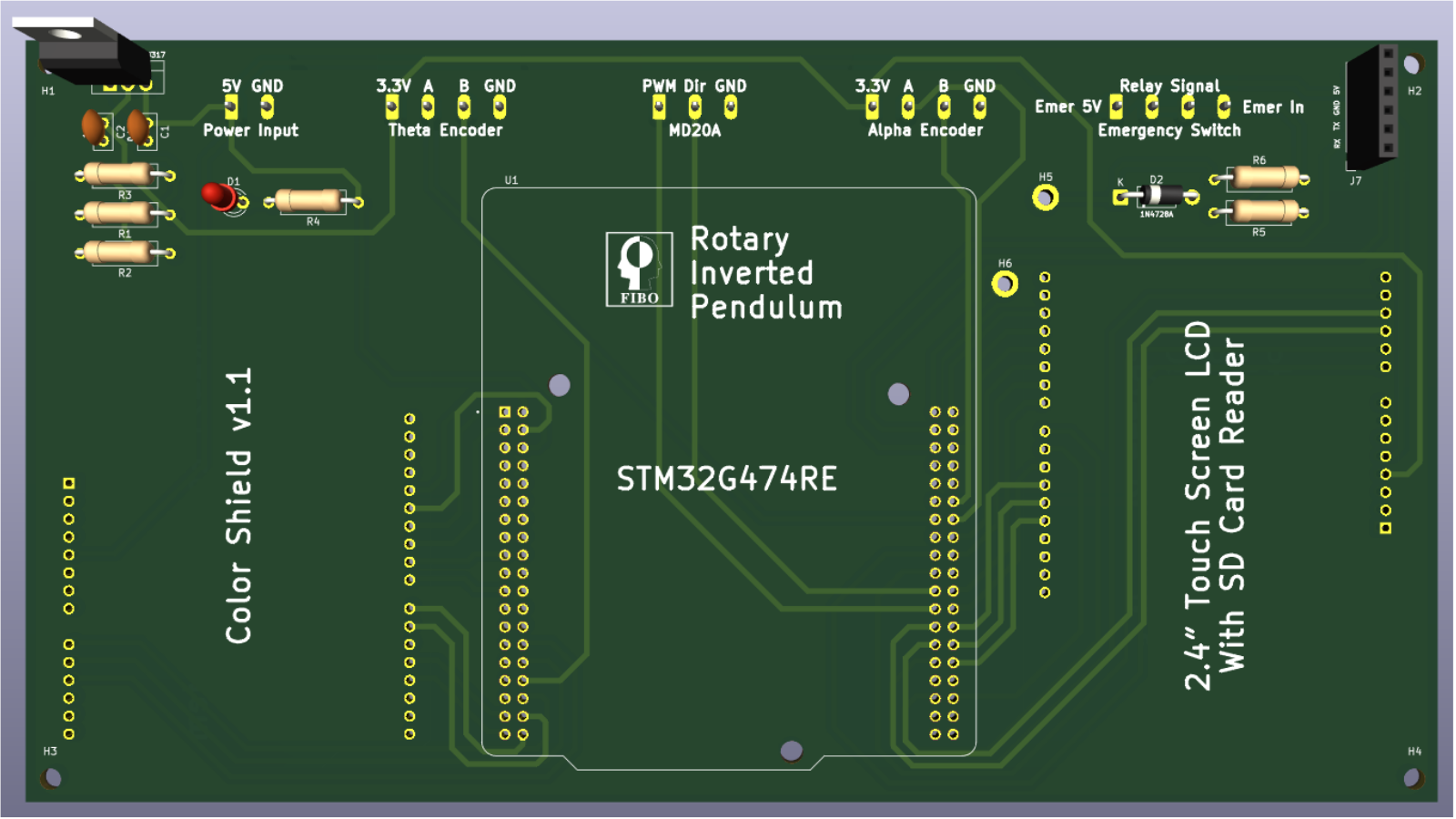Click capacitor C1
1456x819 pixels.
click(139, 128)
